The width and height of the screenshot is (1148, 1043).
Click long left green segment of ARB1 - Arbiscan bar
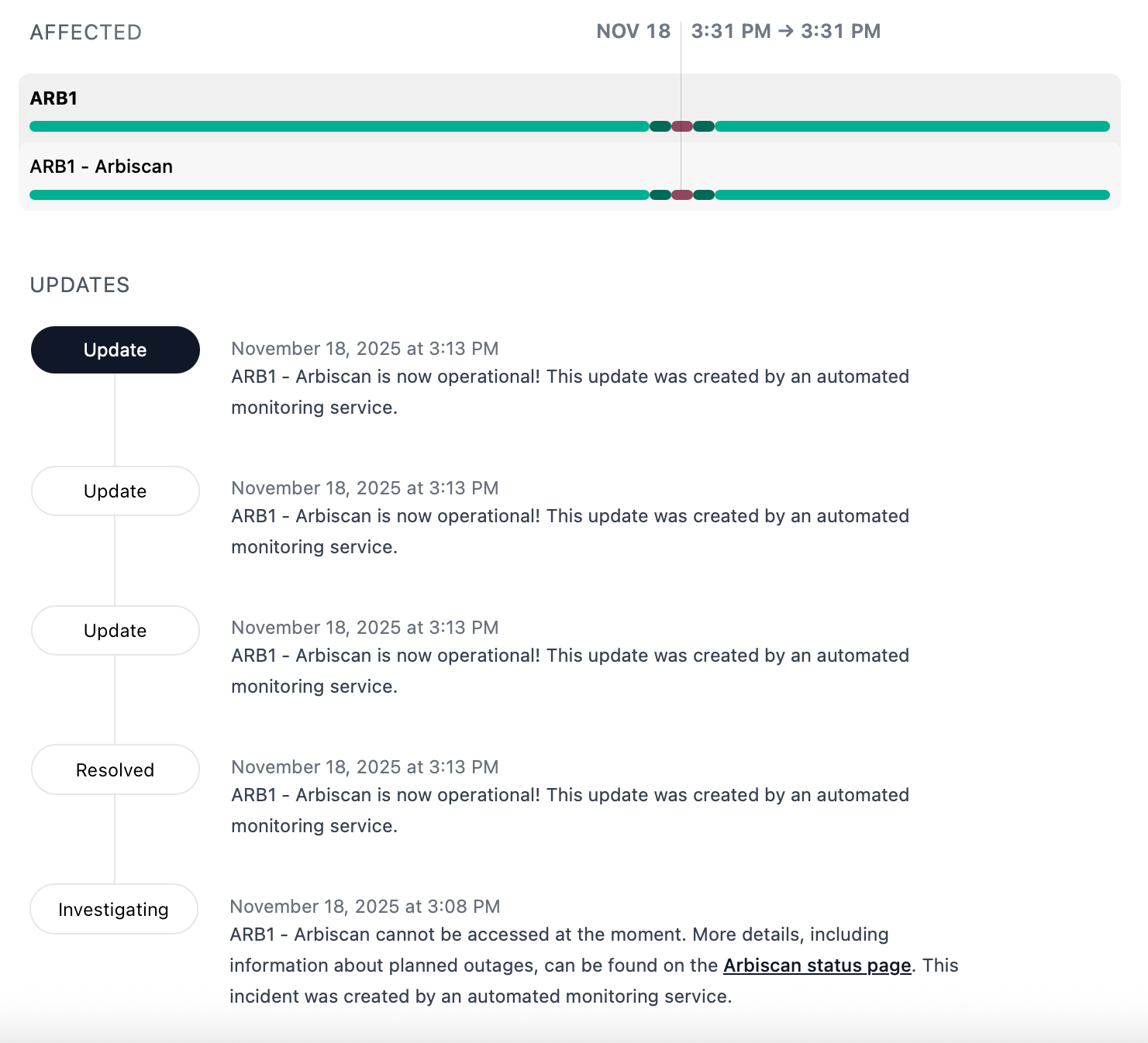pyautogui.click(x=339, y=194)
